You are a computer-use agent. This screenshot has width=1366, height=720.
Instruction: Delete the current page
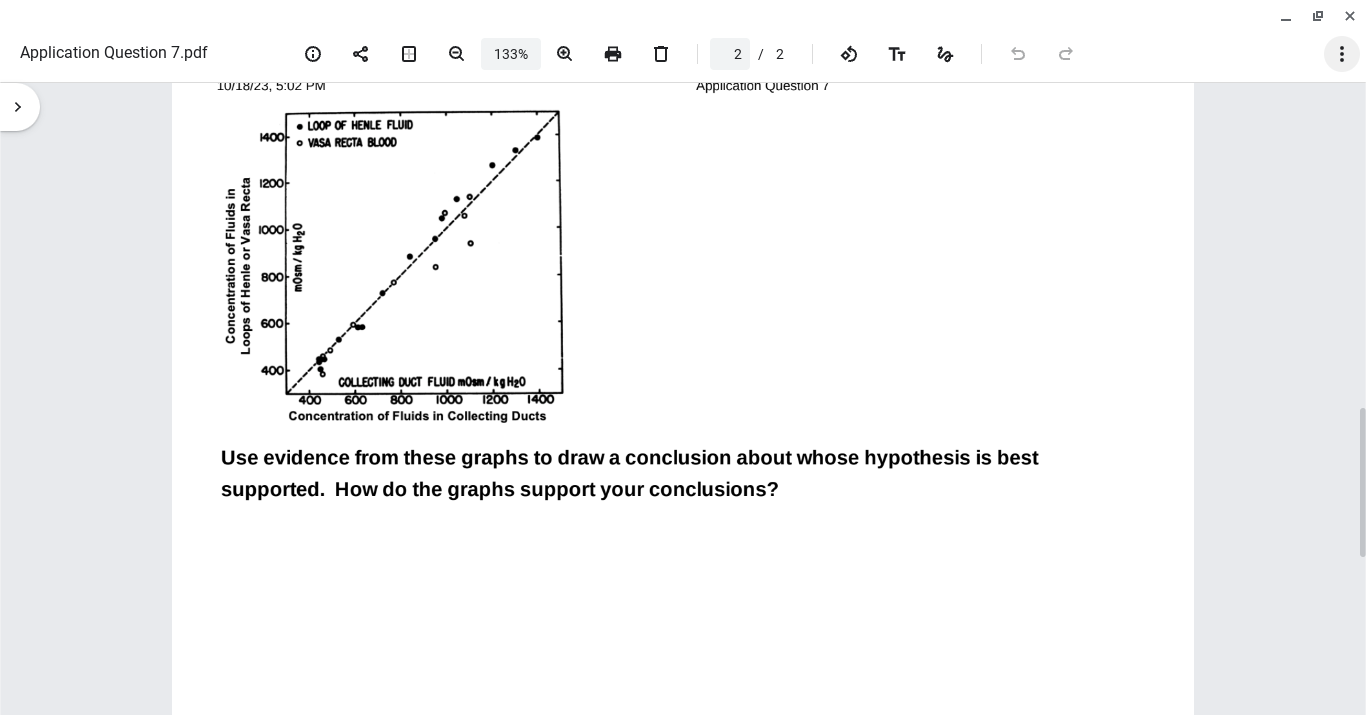click(x=661, y=54)
